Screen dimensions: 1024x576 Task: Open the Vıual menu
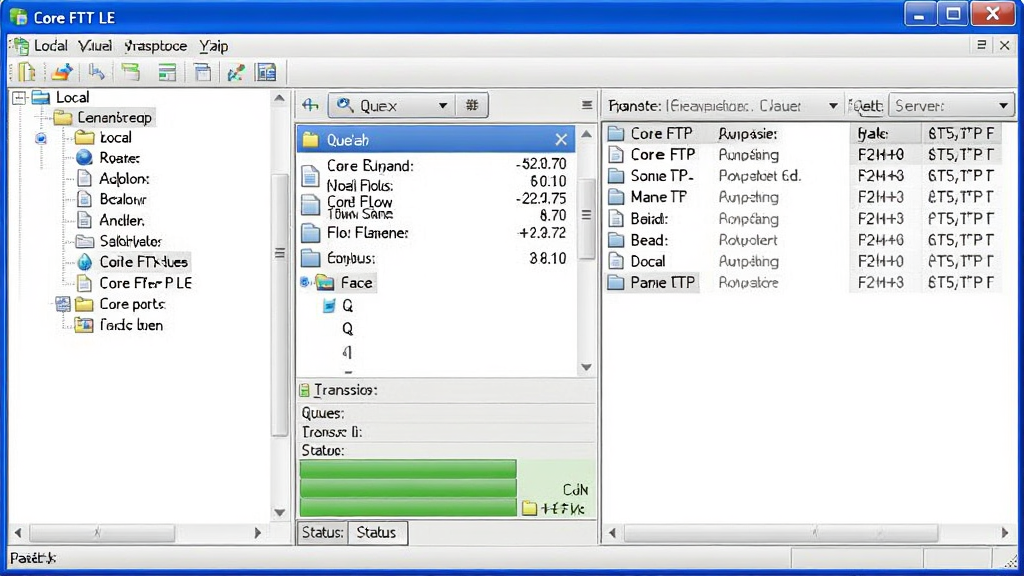pyautogui.click(x=95, y=46)
